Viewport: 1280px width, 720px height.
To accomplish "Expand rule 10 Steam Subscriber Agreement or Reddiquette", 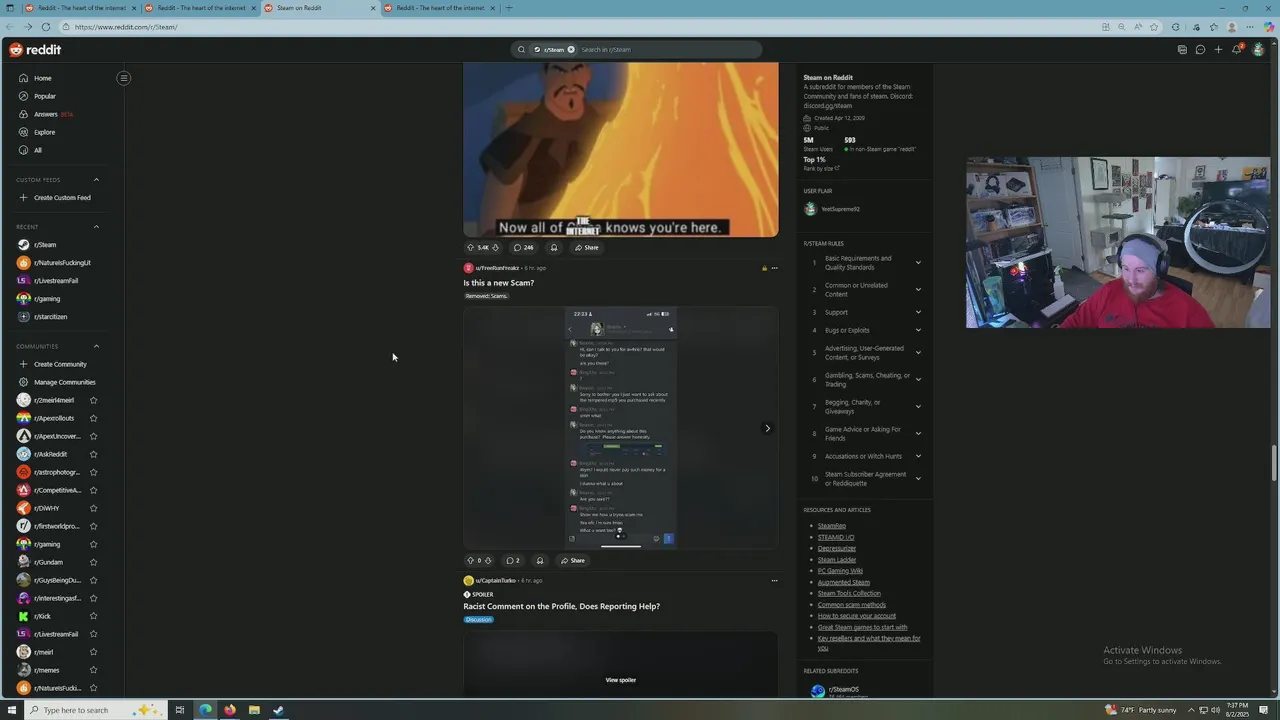I will (918, 479).
